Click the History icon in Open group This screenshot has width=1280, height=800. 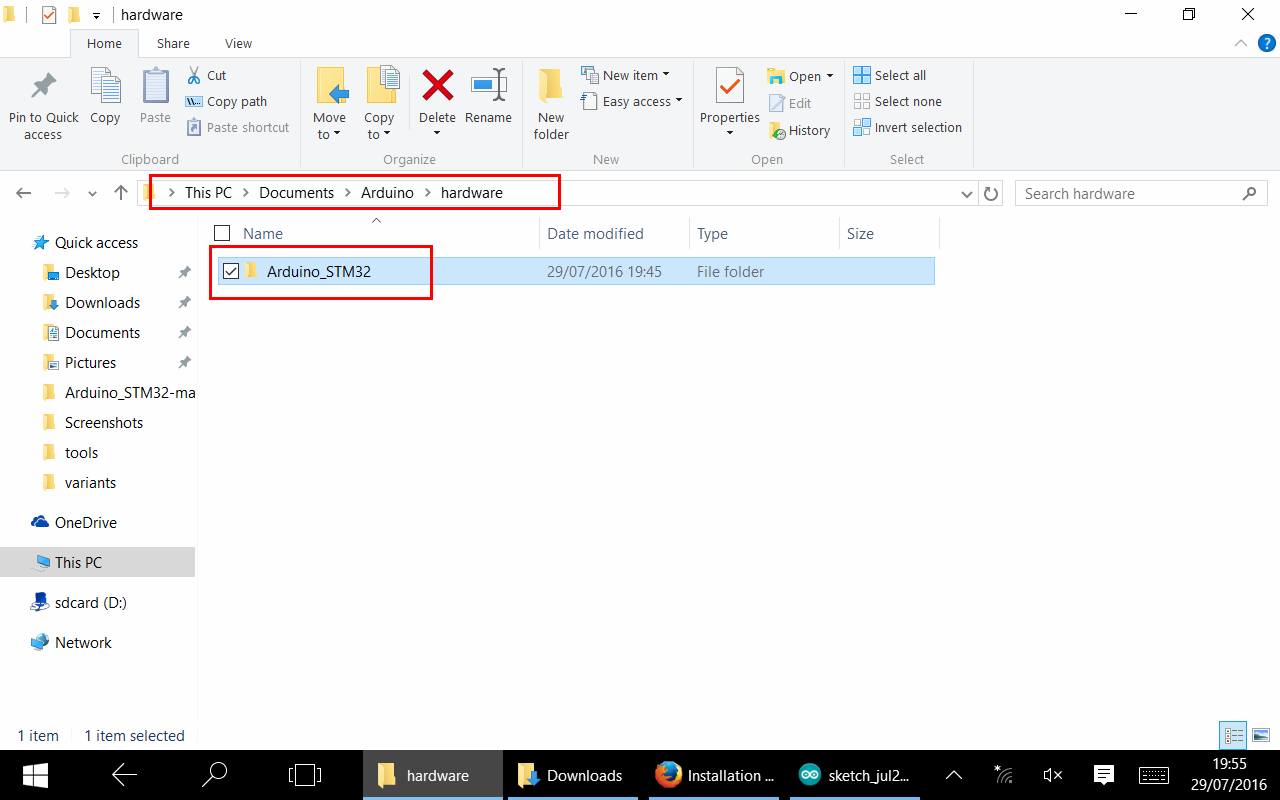[777, 130]
